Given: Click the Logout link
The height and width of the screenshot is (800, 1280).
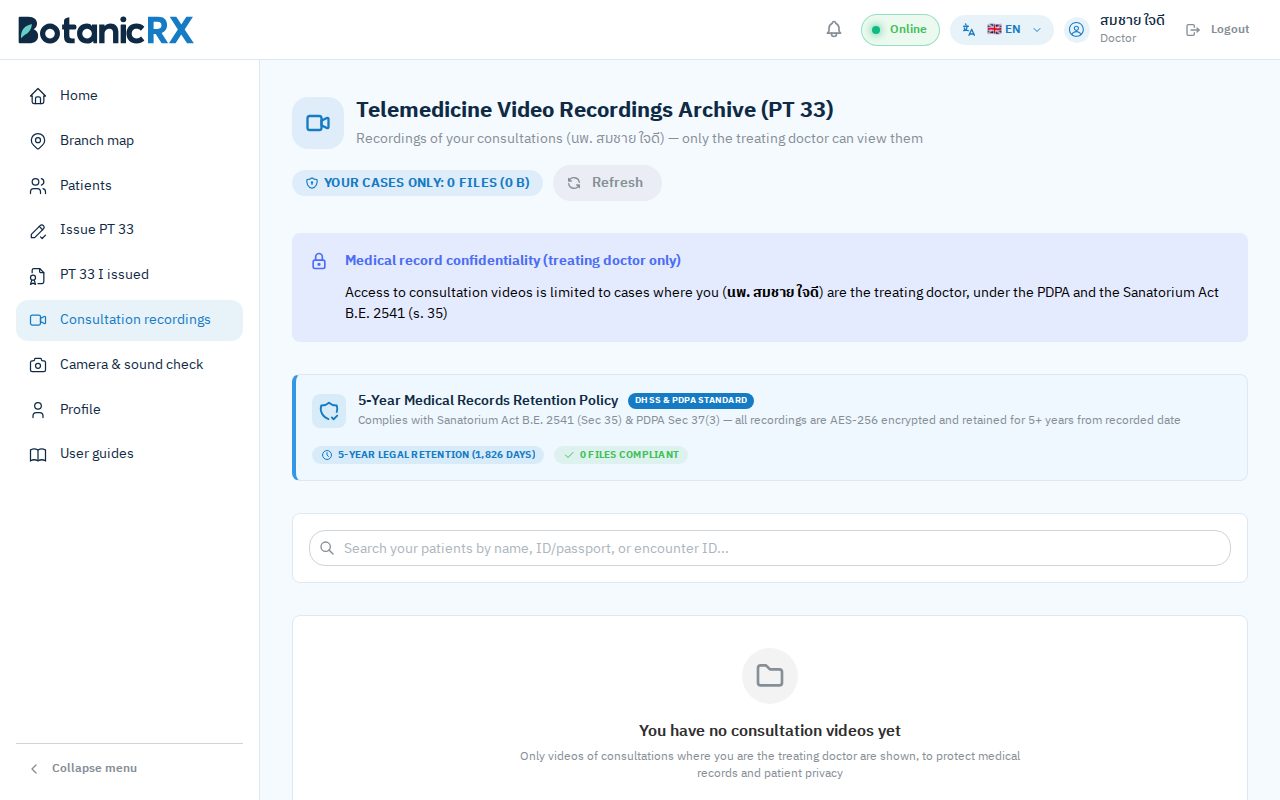Looking at the screenshot, I should point(1217,30).
